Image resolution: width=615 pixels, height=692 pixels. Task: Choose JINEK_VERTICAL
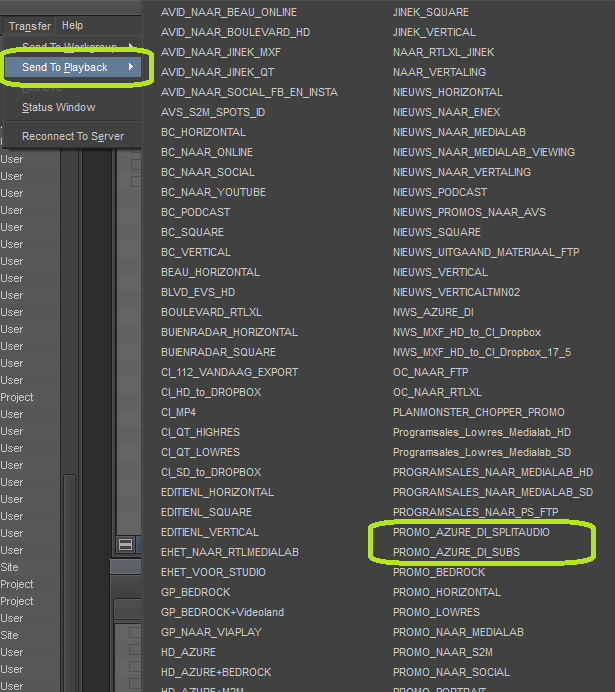(434, 32)
